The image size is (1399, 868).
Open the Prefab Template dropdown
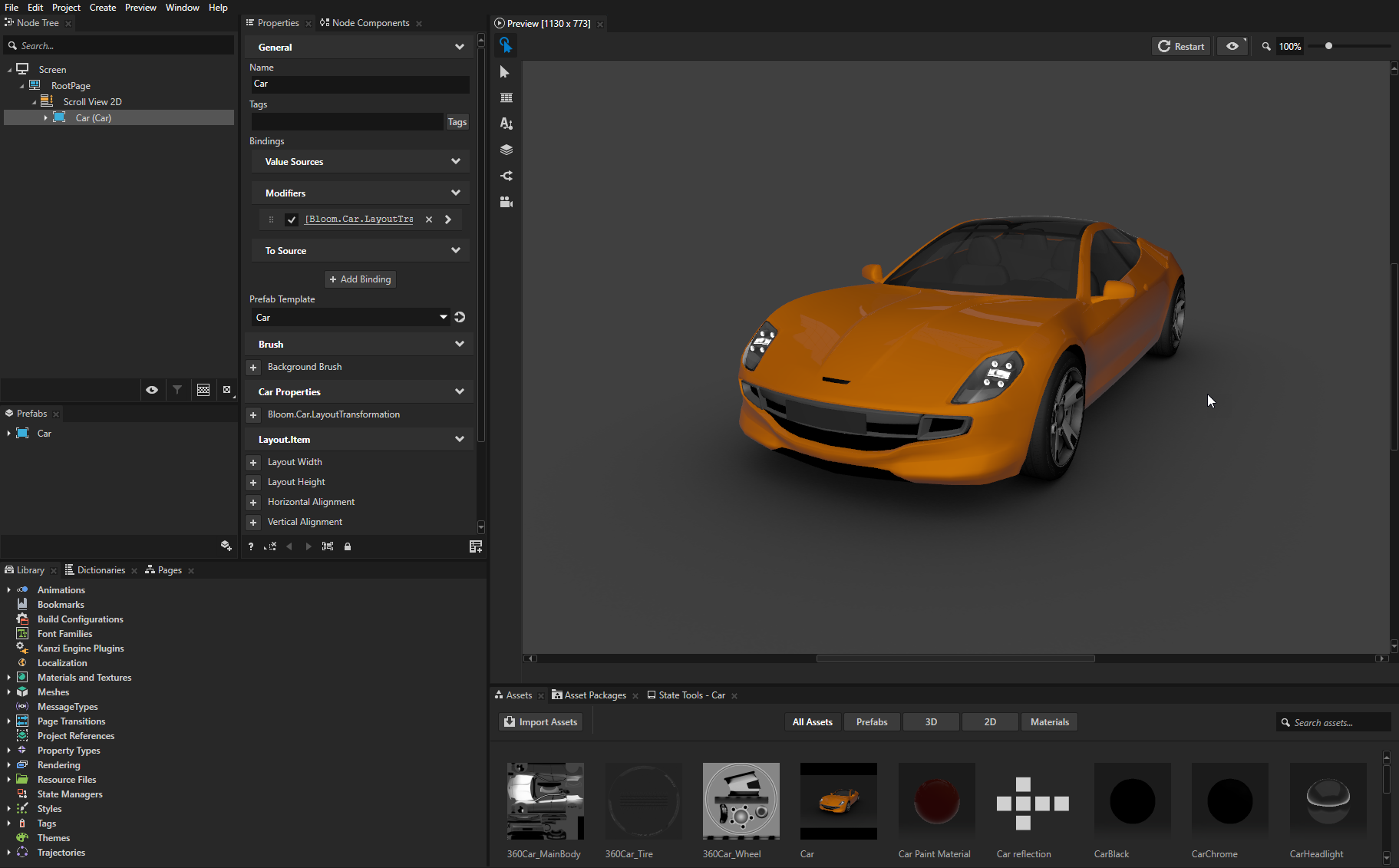443,317
